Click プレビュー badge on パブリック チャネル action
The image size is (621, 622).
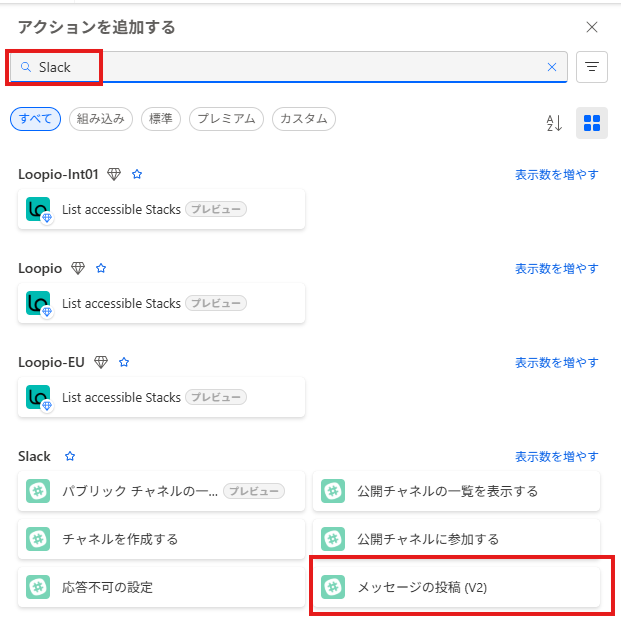(x=254, y=491)
